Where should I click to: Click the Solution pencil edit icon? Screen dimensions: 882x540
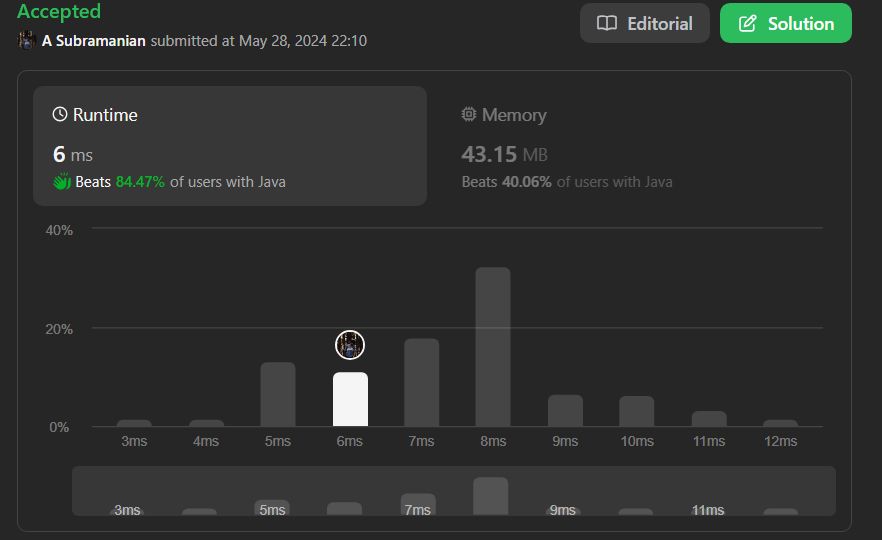point(747,24)
